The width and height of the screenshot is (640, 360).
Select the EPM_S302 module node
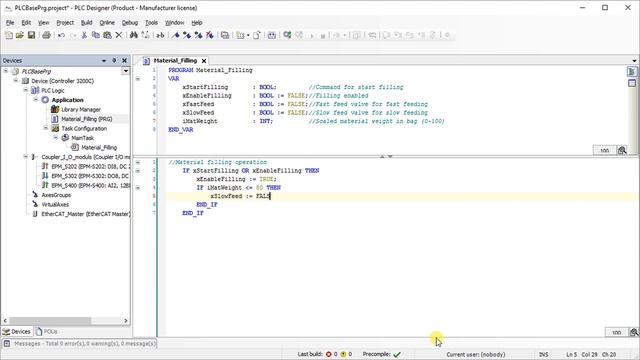90,176
